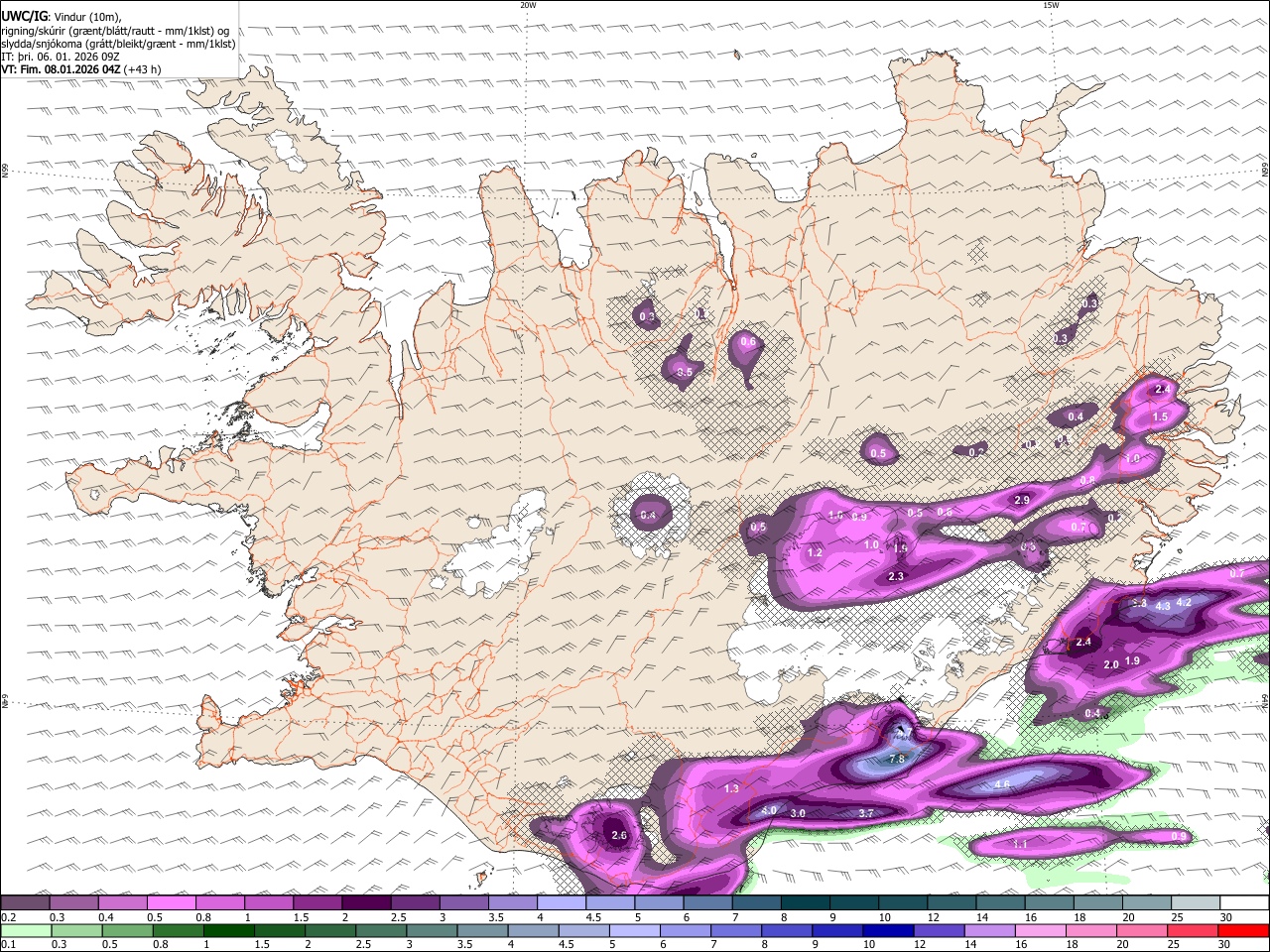Click the 1.1 precipitation value offshore
The image size is (1270, 952).
click(1021, 844)
